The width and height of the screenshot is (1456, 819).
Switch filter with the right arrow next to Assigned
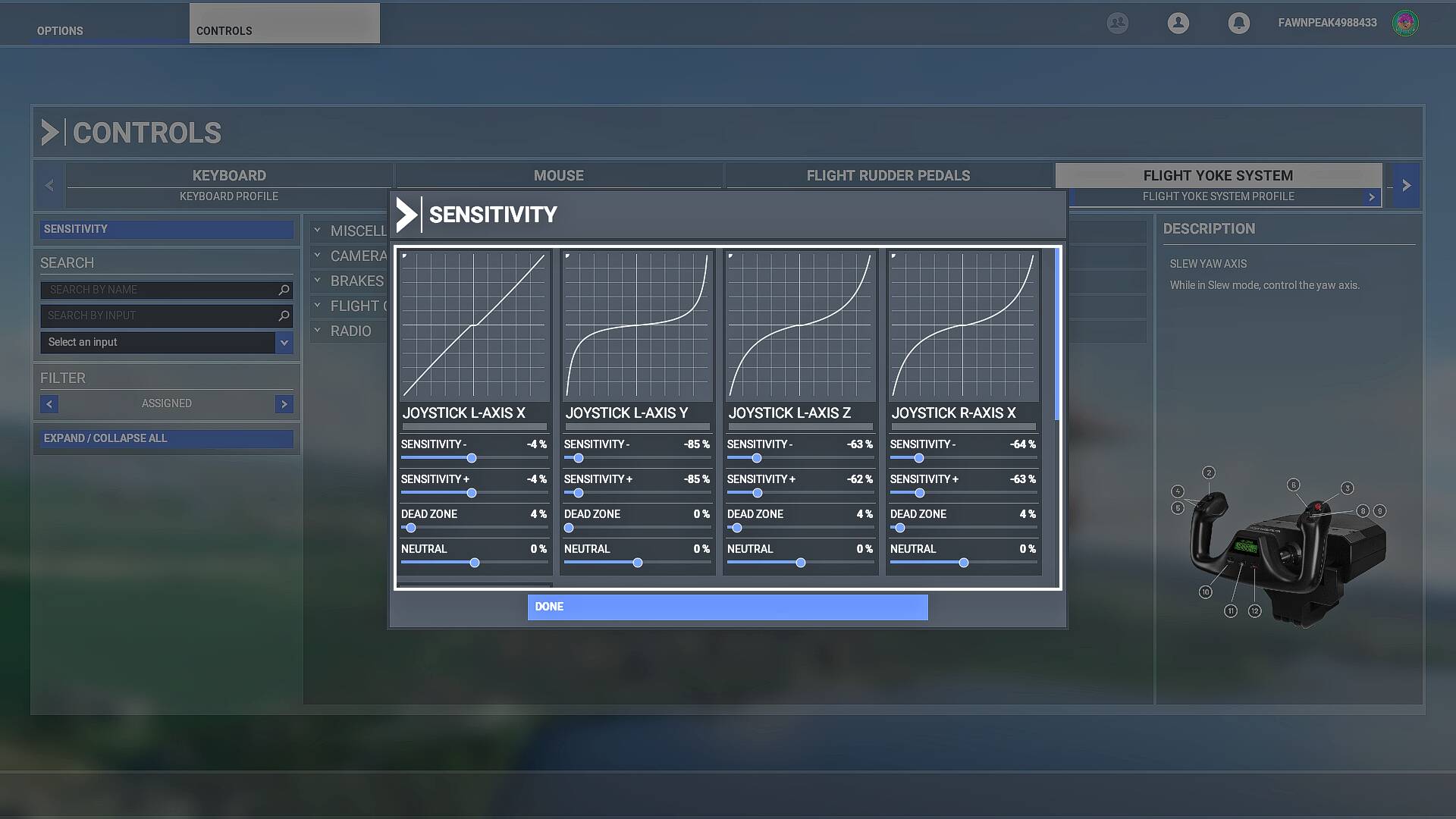pos(284,403)
